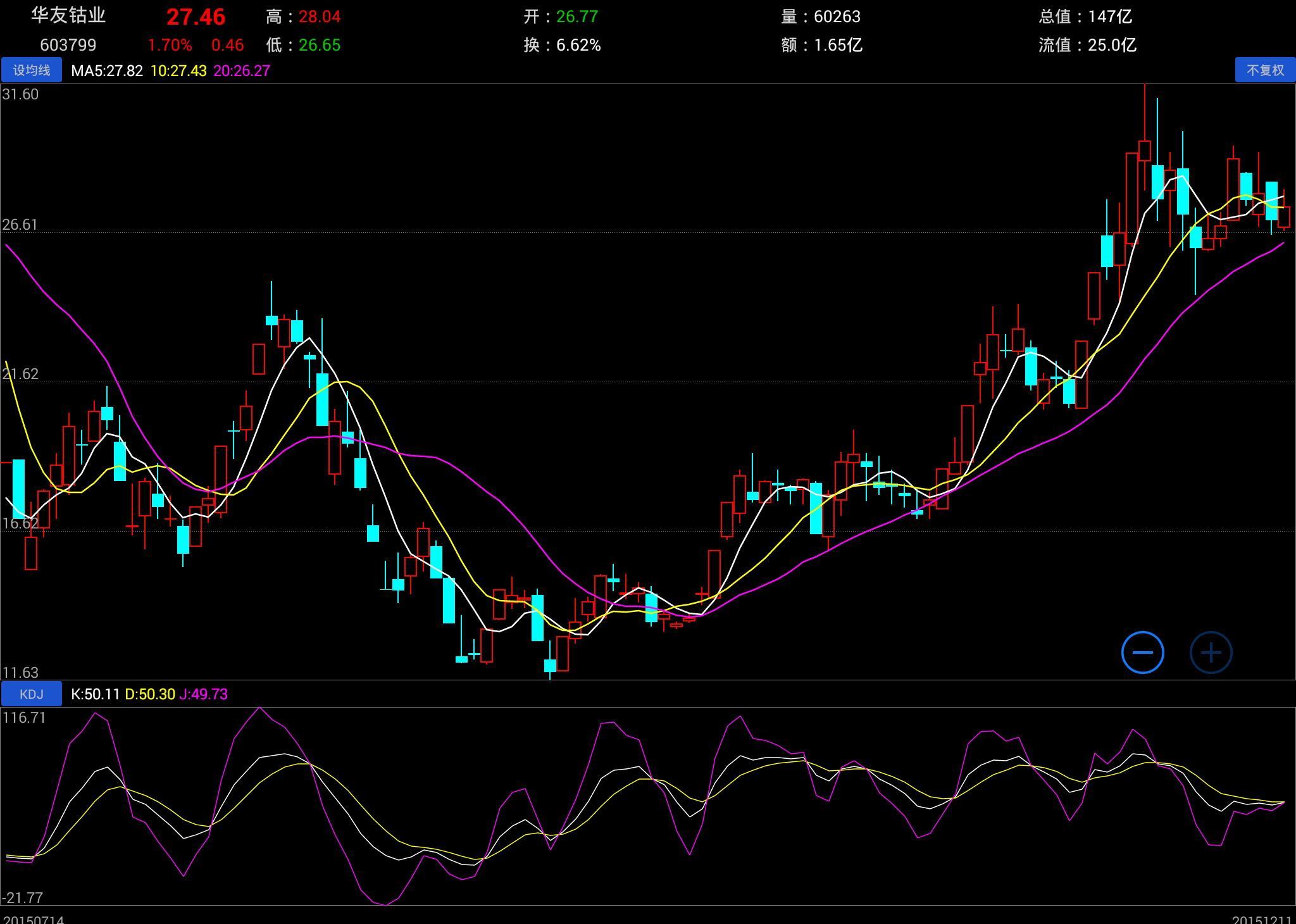Click the current price 27.46
Image resolution: width=1296 pixels, height=924 pixels.
click(x=196, y=17)
